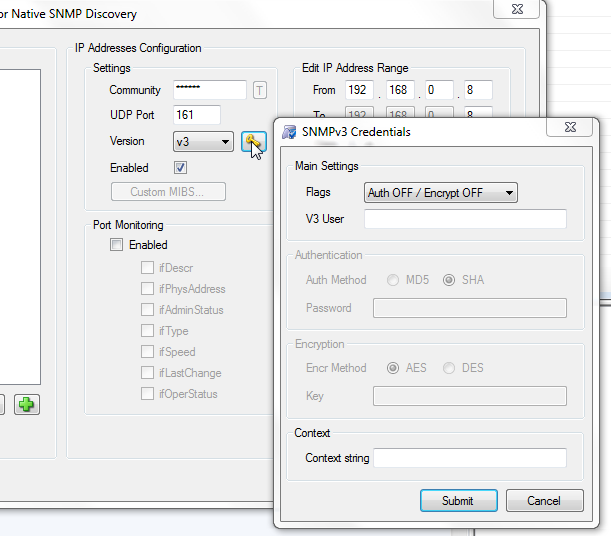The image size is (611, 536).
Task: Select the SHA auth method radio
Action: point(449,280)
